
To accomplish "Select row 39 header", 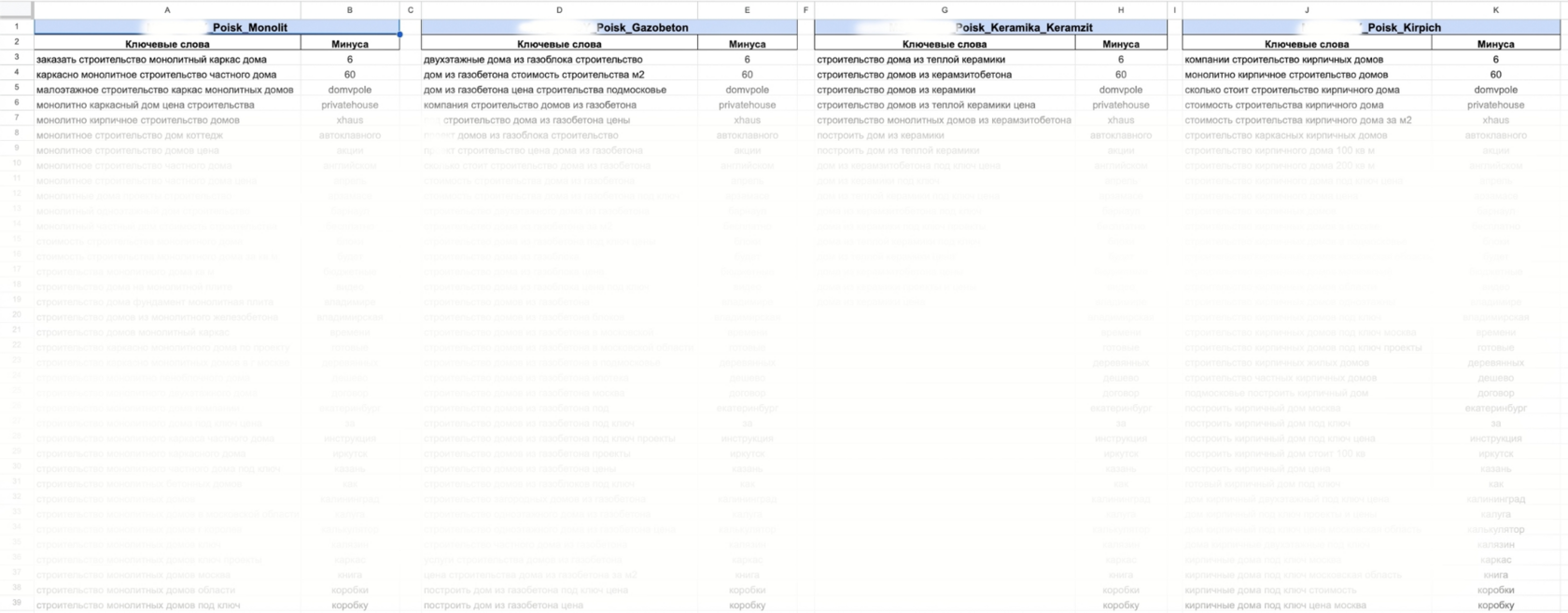I will click(x=17, y=604).
